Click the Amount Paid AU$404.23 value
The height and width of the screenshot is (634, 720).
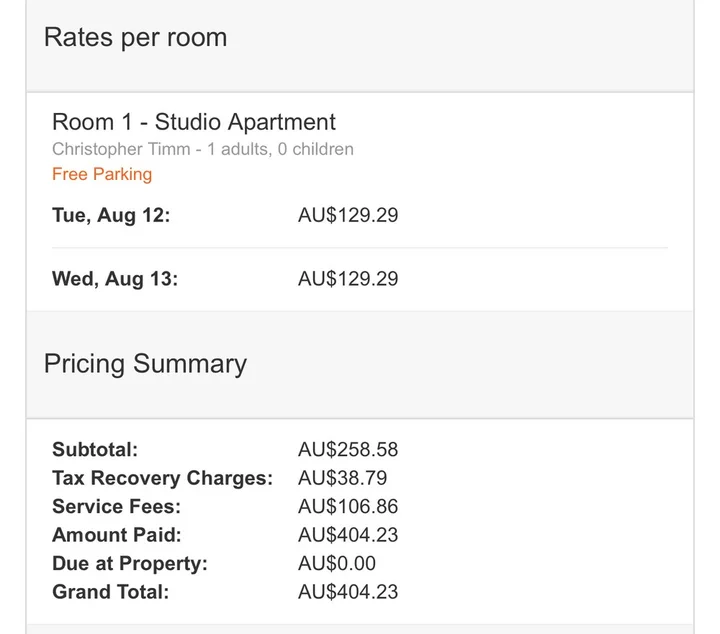pyautogui.click(x=347, y=535)
